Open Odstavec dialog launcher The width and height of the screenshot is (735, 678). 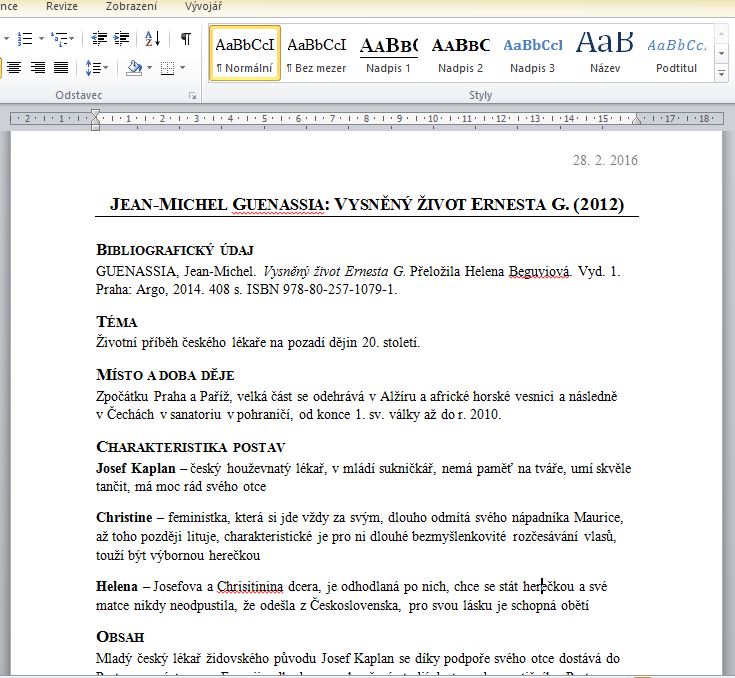click(x=192, y=96)
